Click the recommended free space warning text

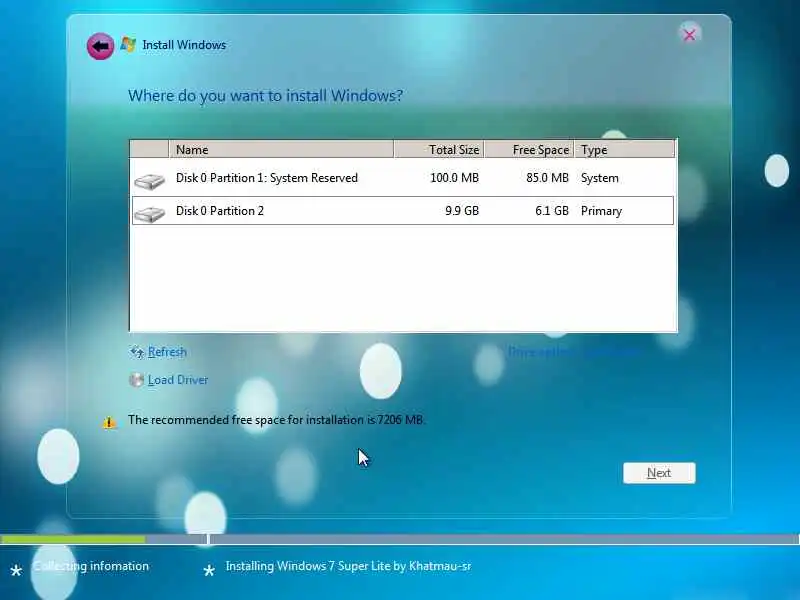(x=276, y=420)
